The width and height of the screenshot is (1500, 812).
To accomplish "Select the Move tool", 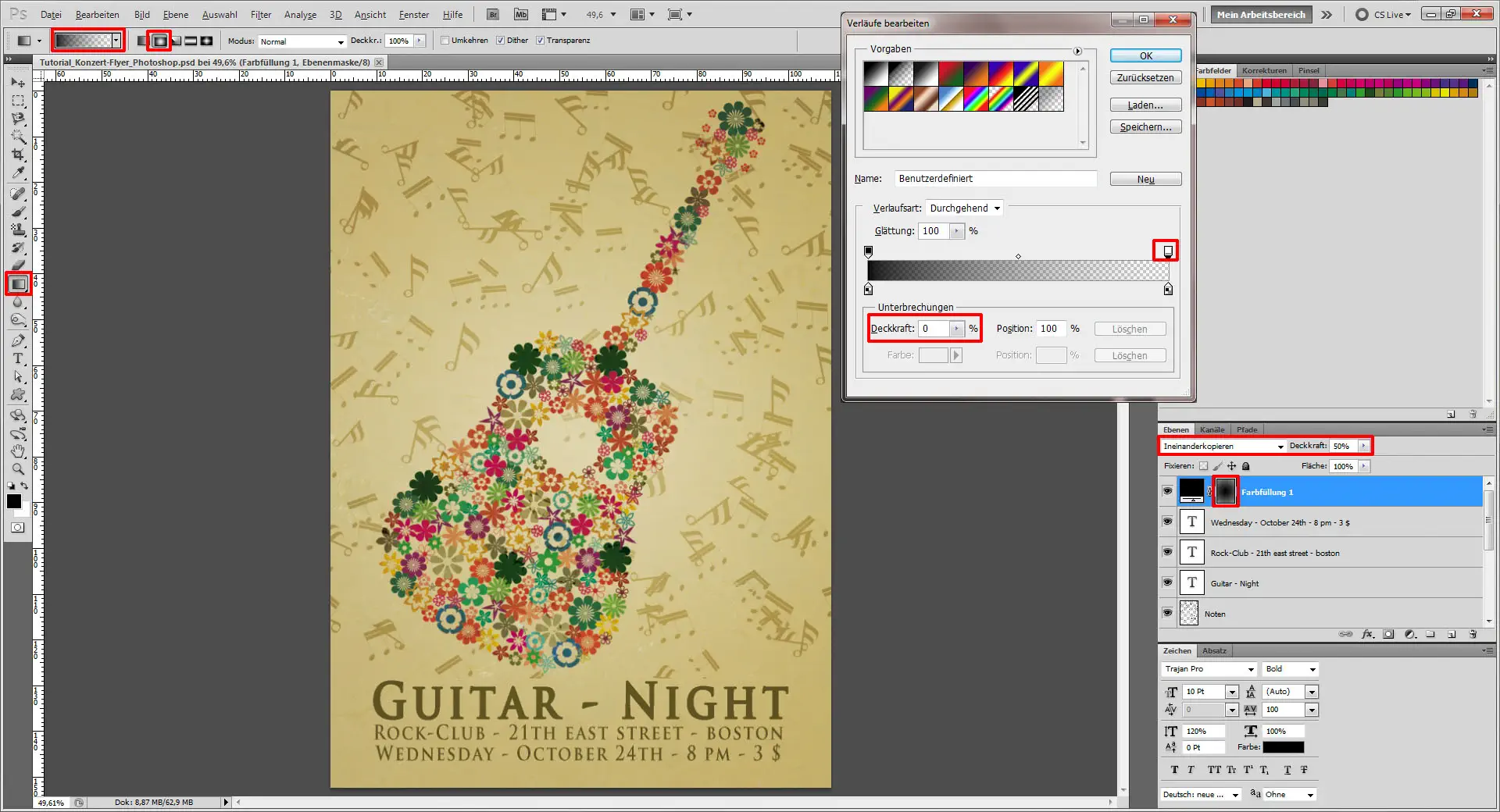I will pyautogui.click(x=17, y=82).
